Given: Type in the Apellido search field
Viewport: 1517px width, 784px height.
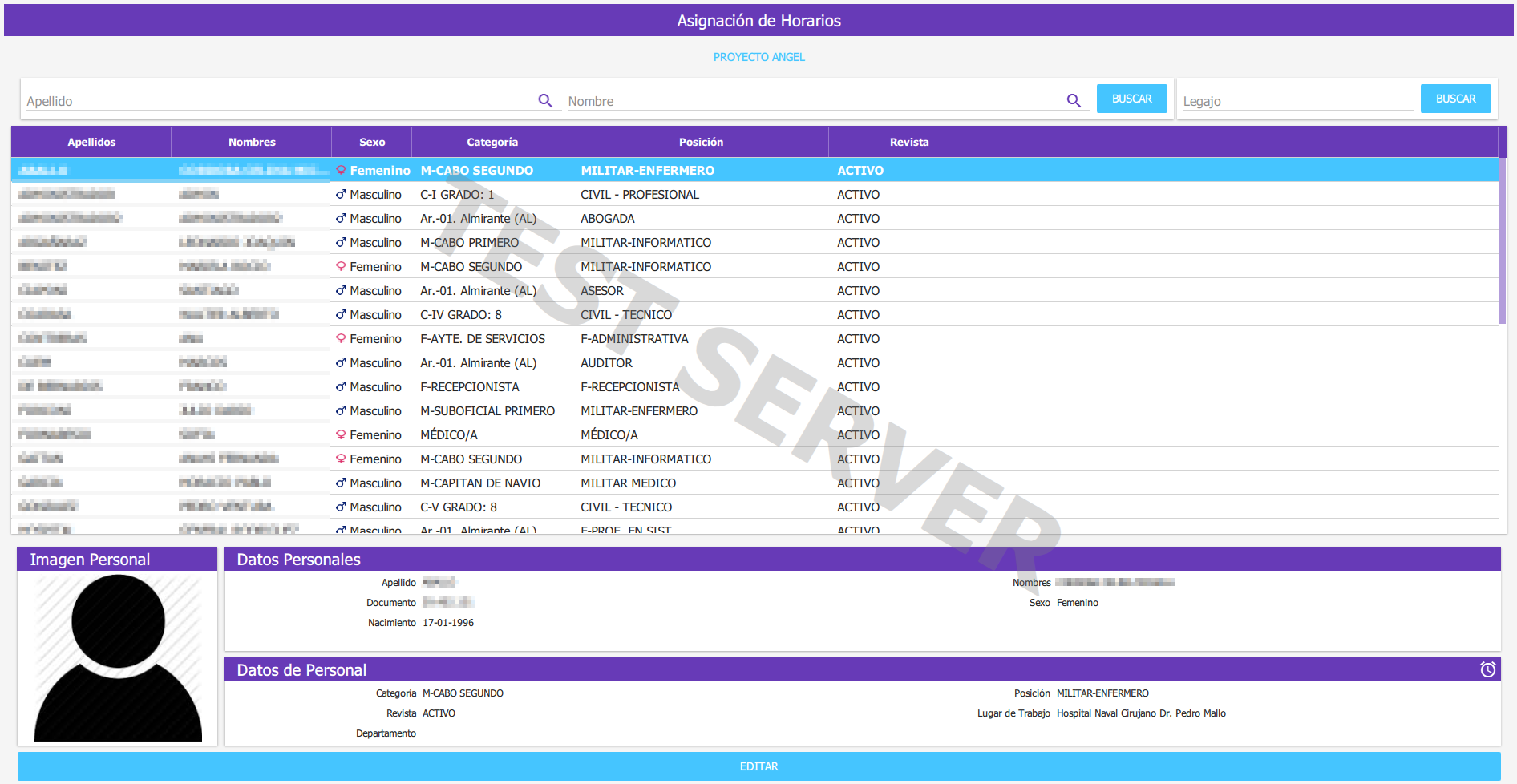Looking at the screenshot, I should [x=281, y=101].
